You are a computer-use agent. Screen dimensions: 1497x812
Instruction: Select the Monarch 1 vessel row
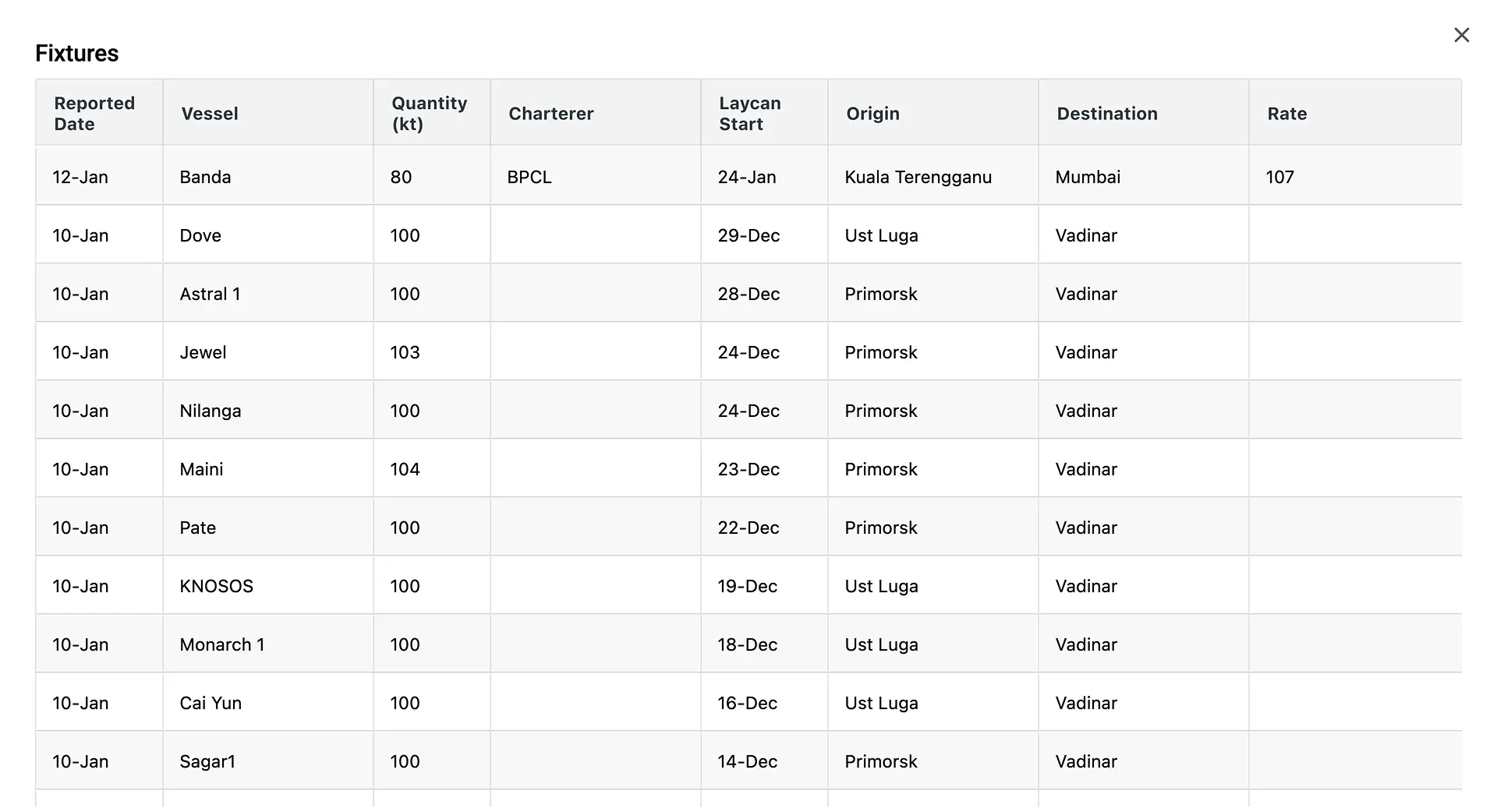coord(222,644)
